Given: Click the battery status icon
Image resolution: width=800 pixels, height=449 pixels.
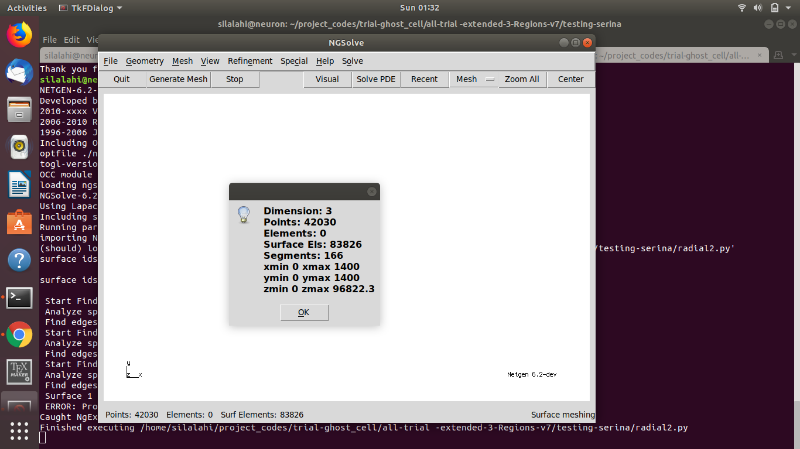Looking at the screenshot, I should 774,8.
